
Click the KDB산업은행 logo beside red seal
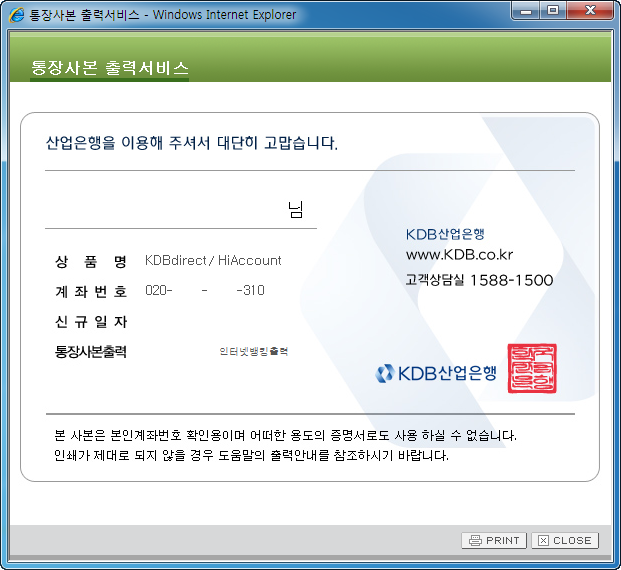435,373
